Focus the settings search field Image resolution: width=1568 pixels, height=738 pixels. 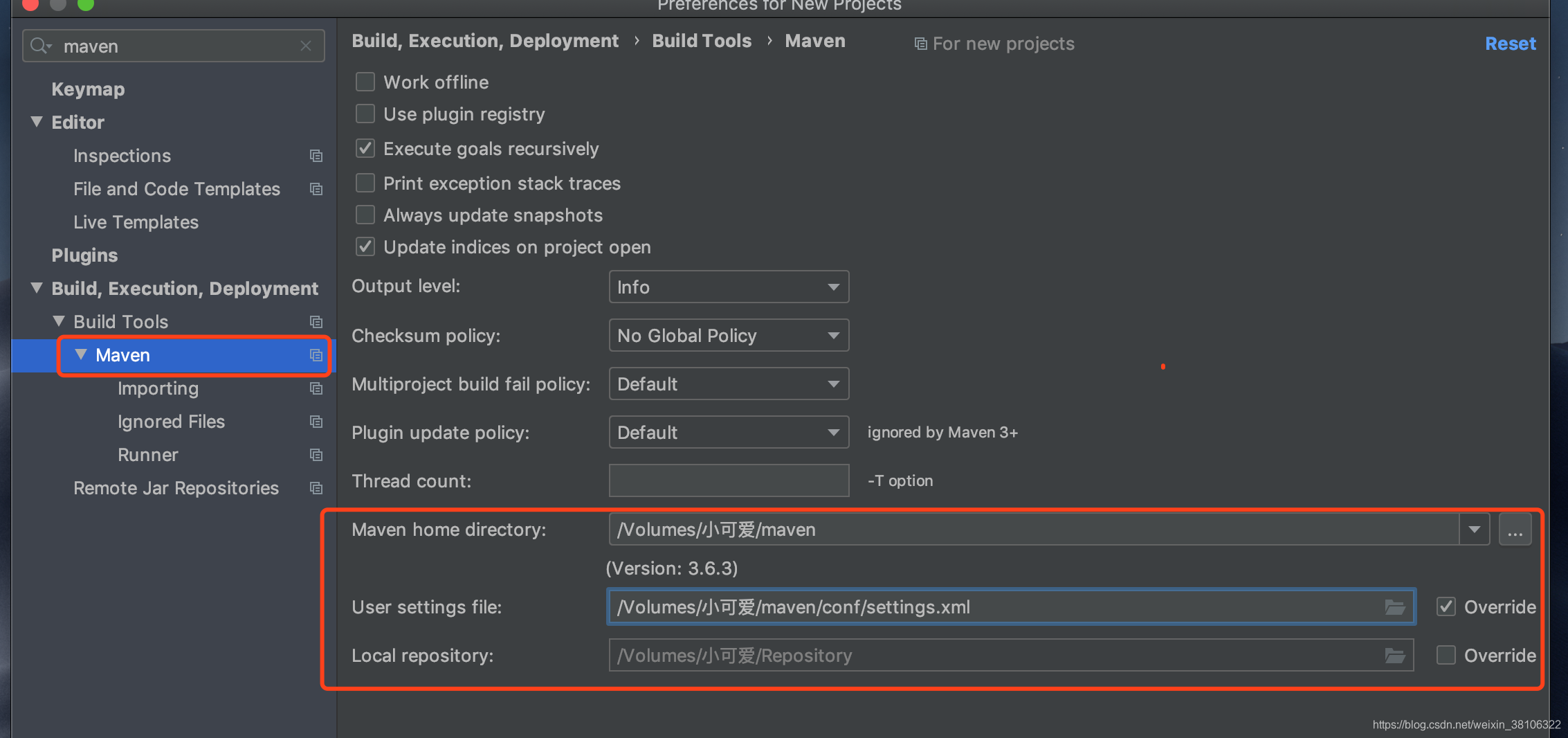tap(173, 46)
